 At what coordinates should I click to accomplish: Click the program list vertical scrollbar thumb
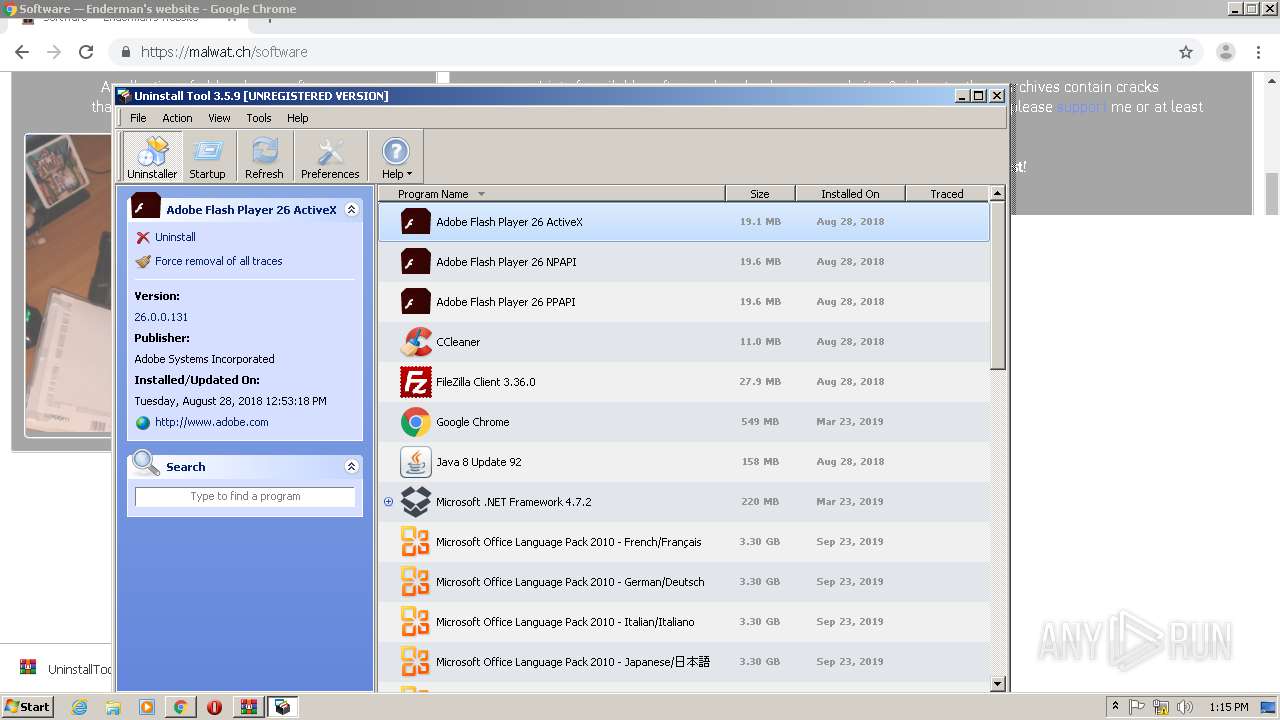pyautogui.click(x=997, y=285)
